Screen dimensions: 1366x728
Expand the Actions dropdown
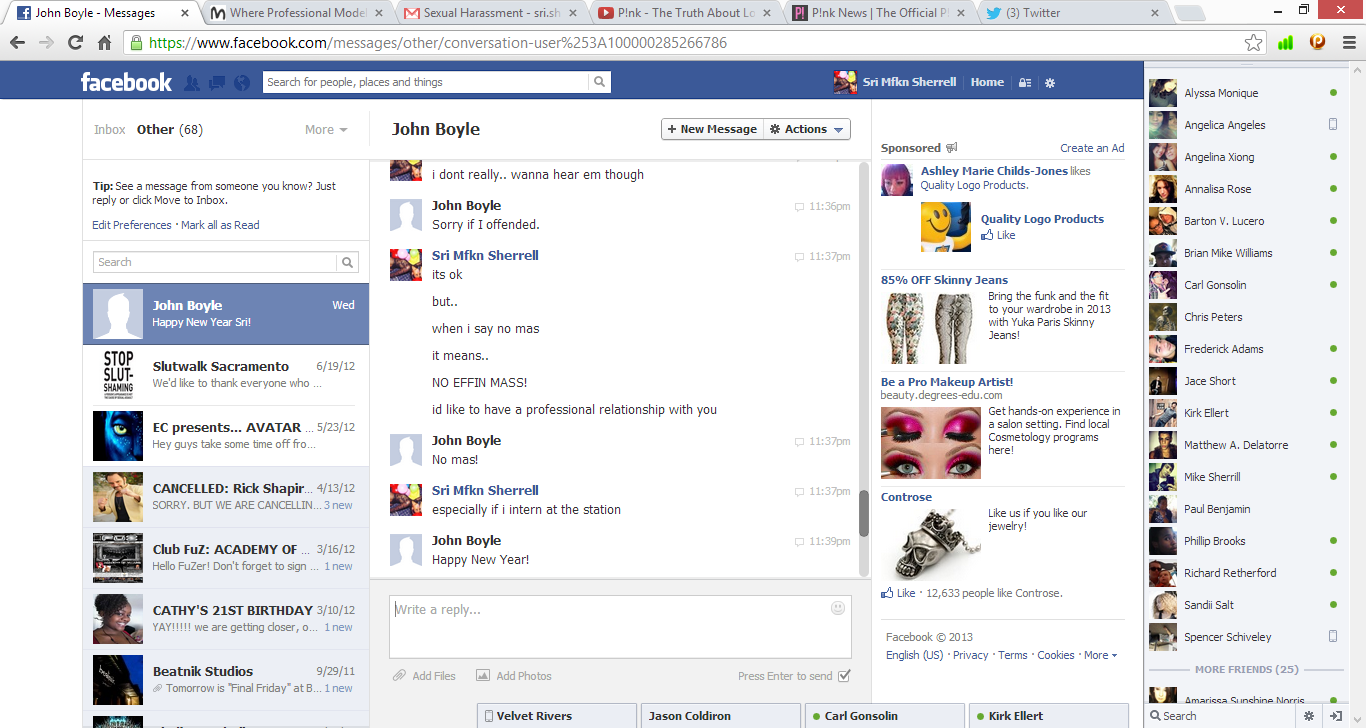(x=807, y=129)
